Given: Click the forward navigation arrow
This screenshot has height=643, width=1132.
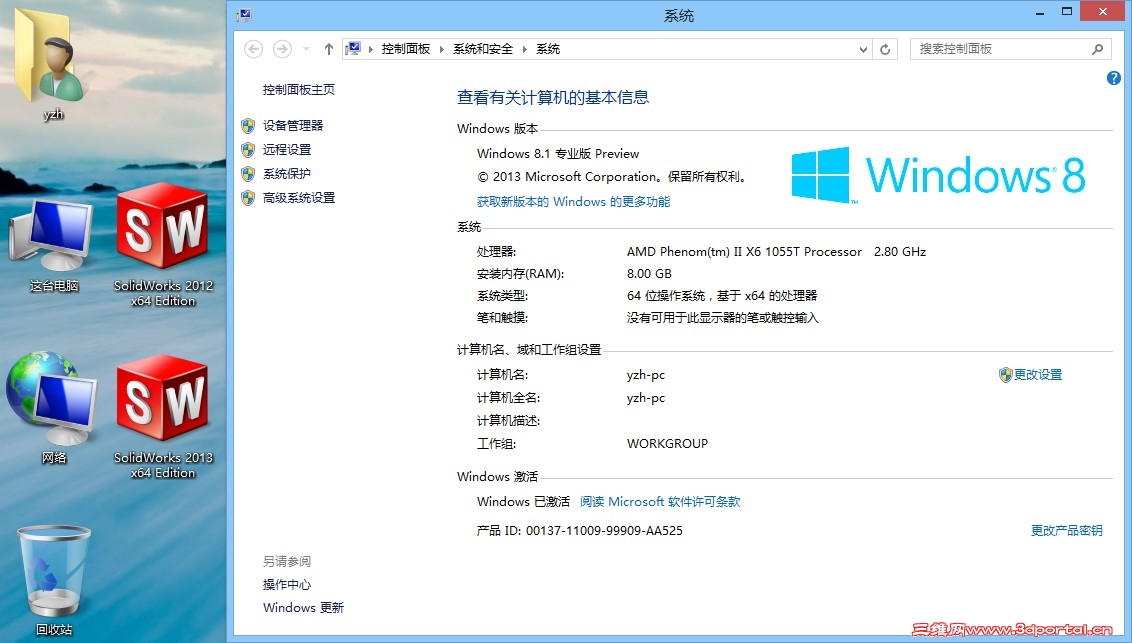Looking at the screenshot, I should pyautogui.click(x=282, y=49).
